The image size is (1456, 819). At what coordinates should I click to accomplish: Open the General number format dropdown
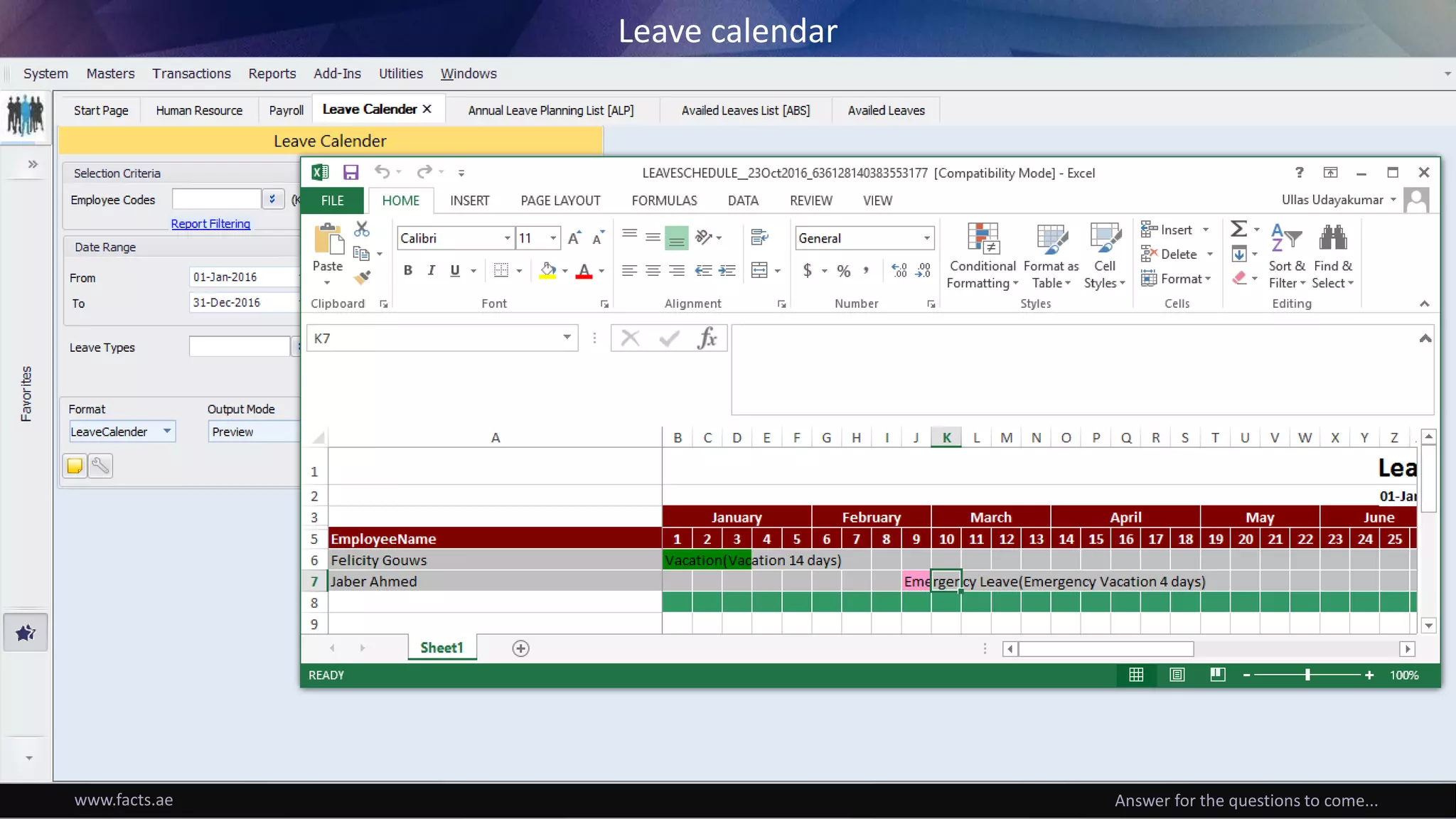(x=926, y=238)
